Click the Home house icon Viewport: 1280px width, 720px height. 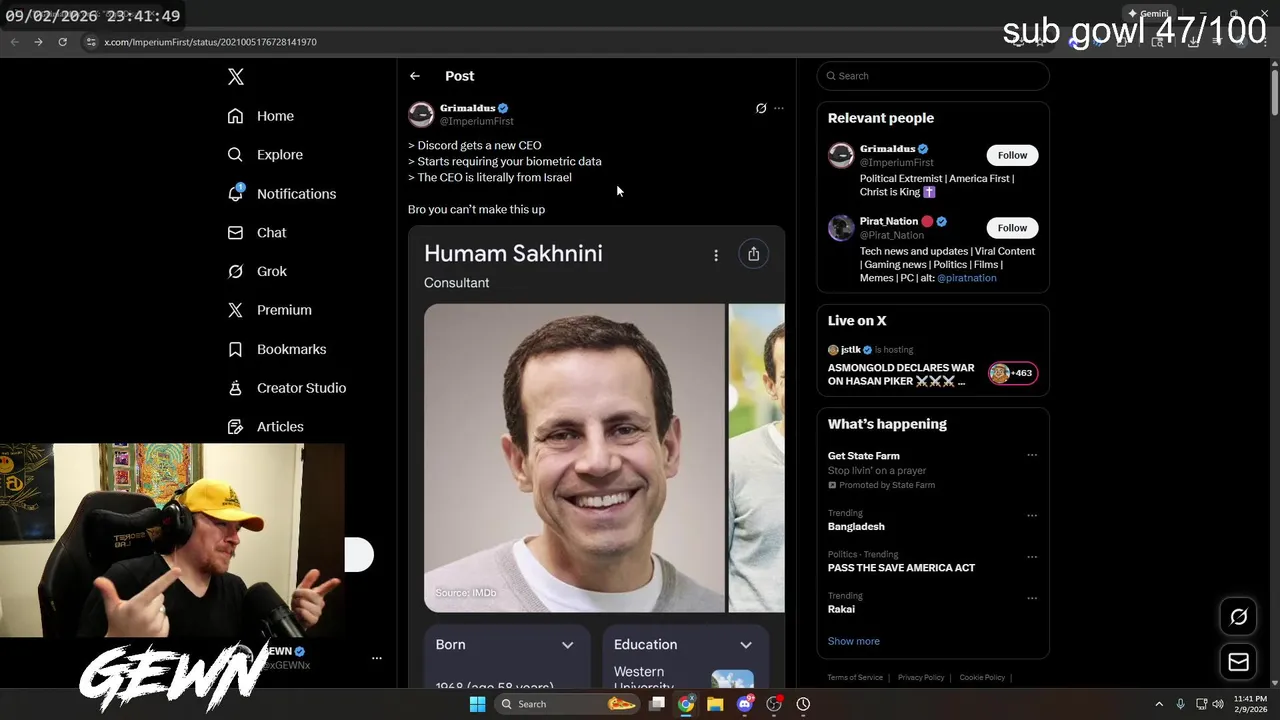point(235,116)
